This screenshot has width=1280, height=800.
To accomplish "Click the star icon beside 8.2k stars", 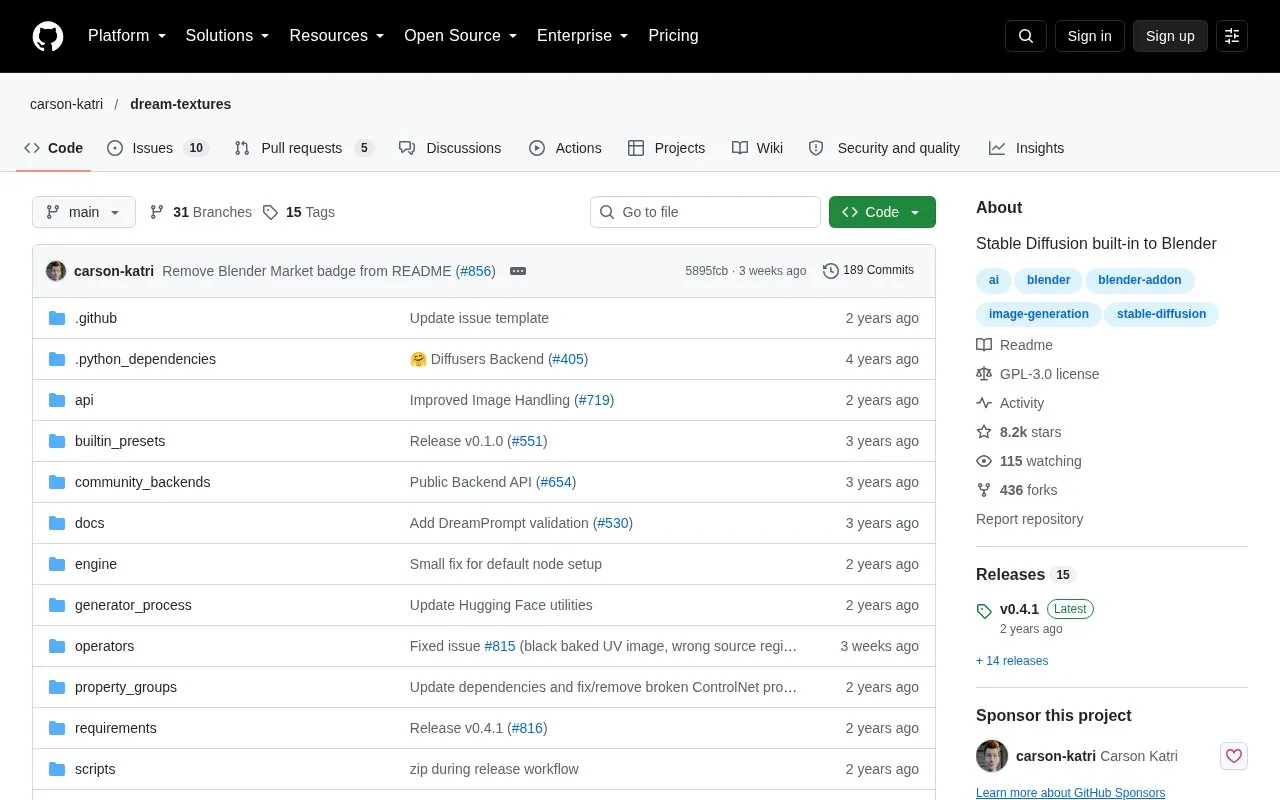I will pos(984,432).
